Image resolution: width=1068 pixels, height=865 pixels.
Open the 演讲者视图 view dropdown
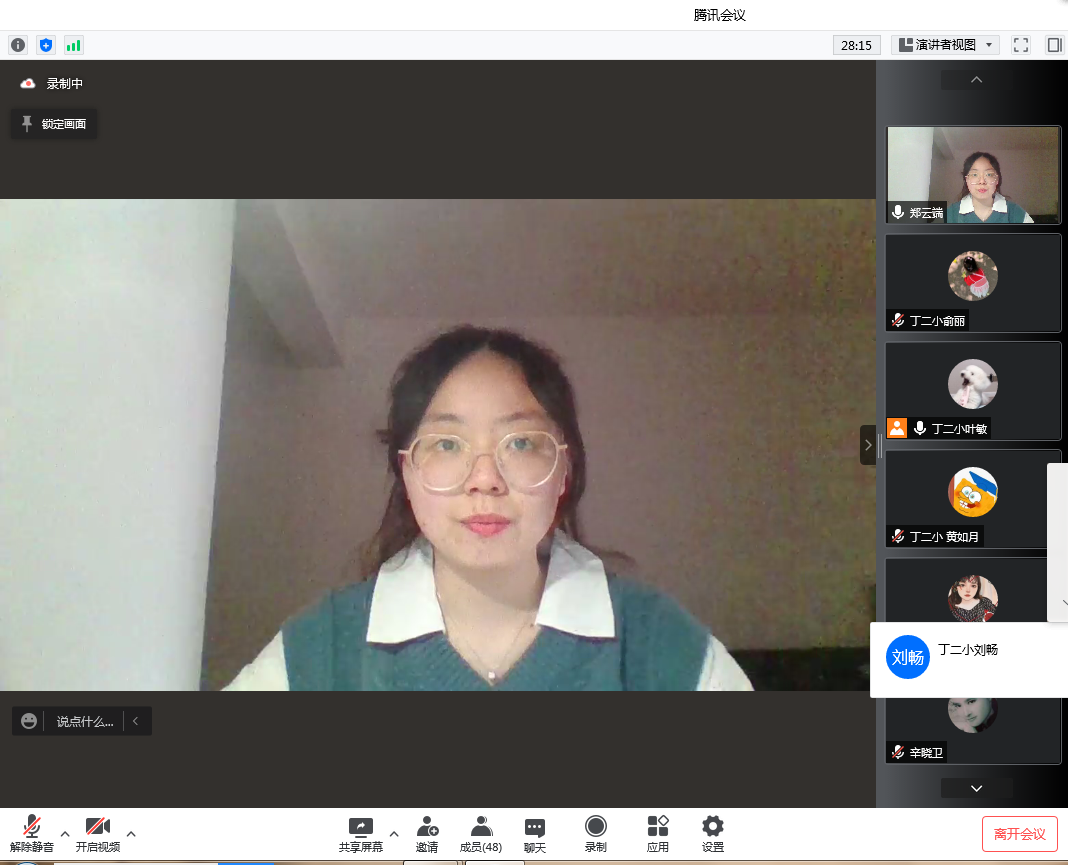coord(945,45)
